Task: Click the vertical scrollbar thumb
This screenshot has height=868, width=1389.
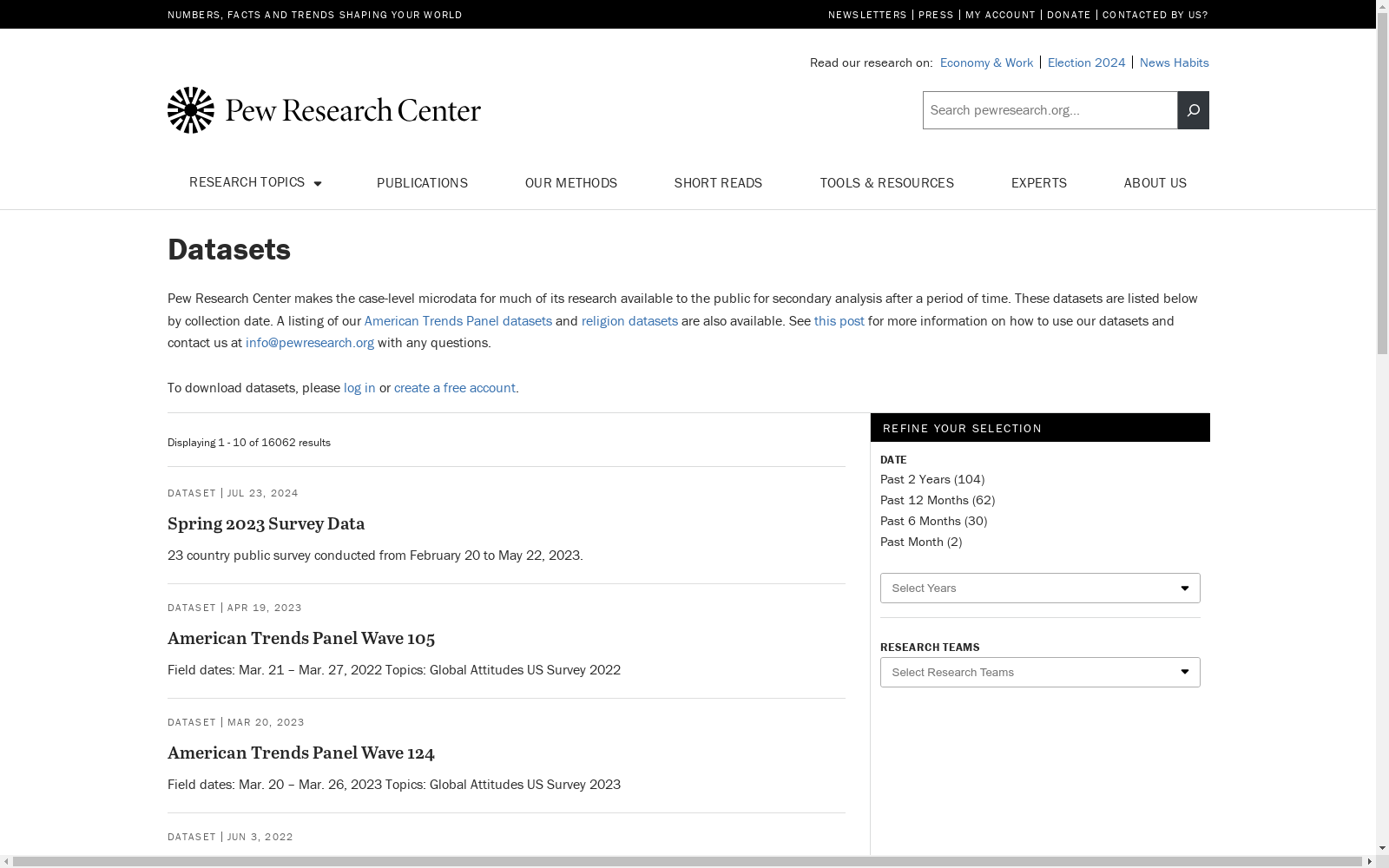Action: click(x=1382, y=184)
